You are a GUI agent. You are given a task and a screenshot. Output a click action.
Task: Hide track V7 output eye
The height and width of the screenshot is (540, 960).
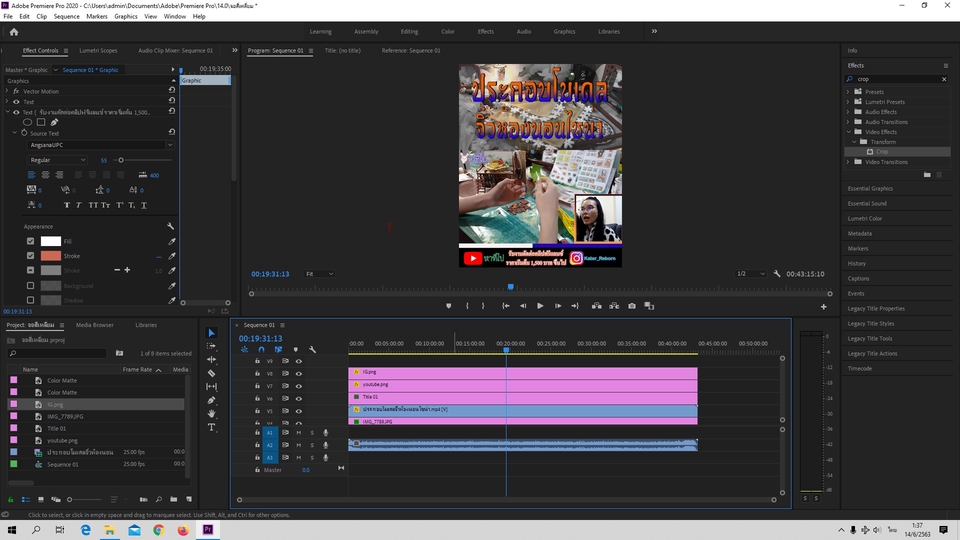(x=299, y=386)
